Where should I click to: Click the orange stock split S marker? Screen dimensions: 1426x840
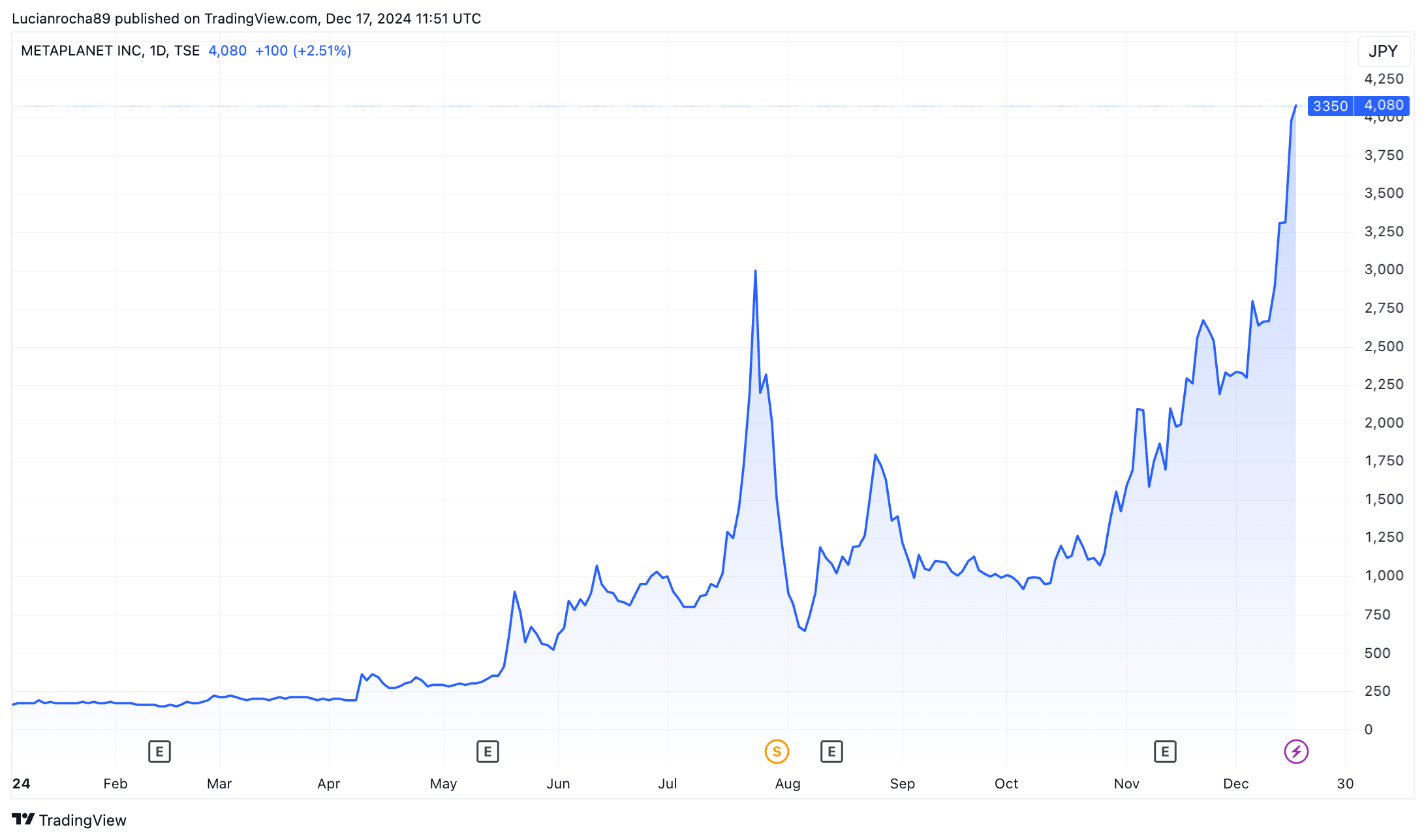pos(777,751)
